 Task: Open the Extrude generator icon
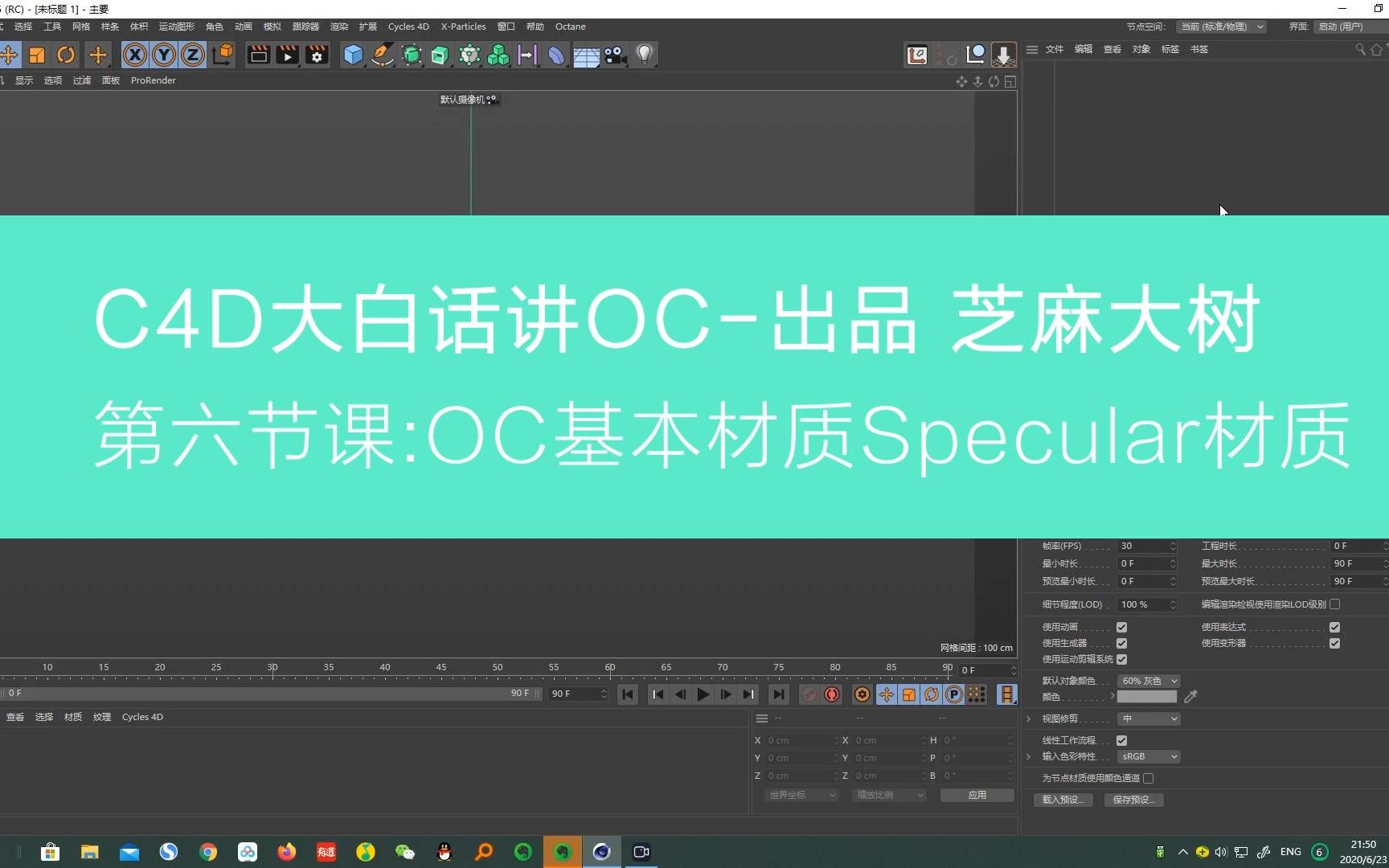click(x=440, y=55)
